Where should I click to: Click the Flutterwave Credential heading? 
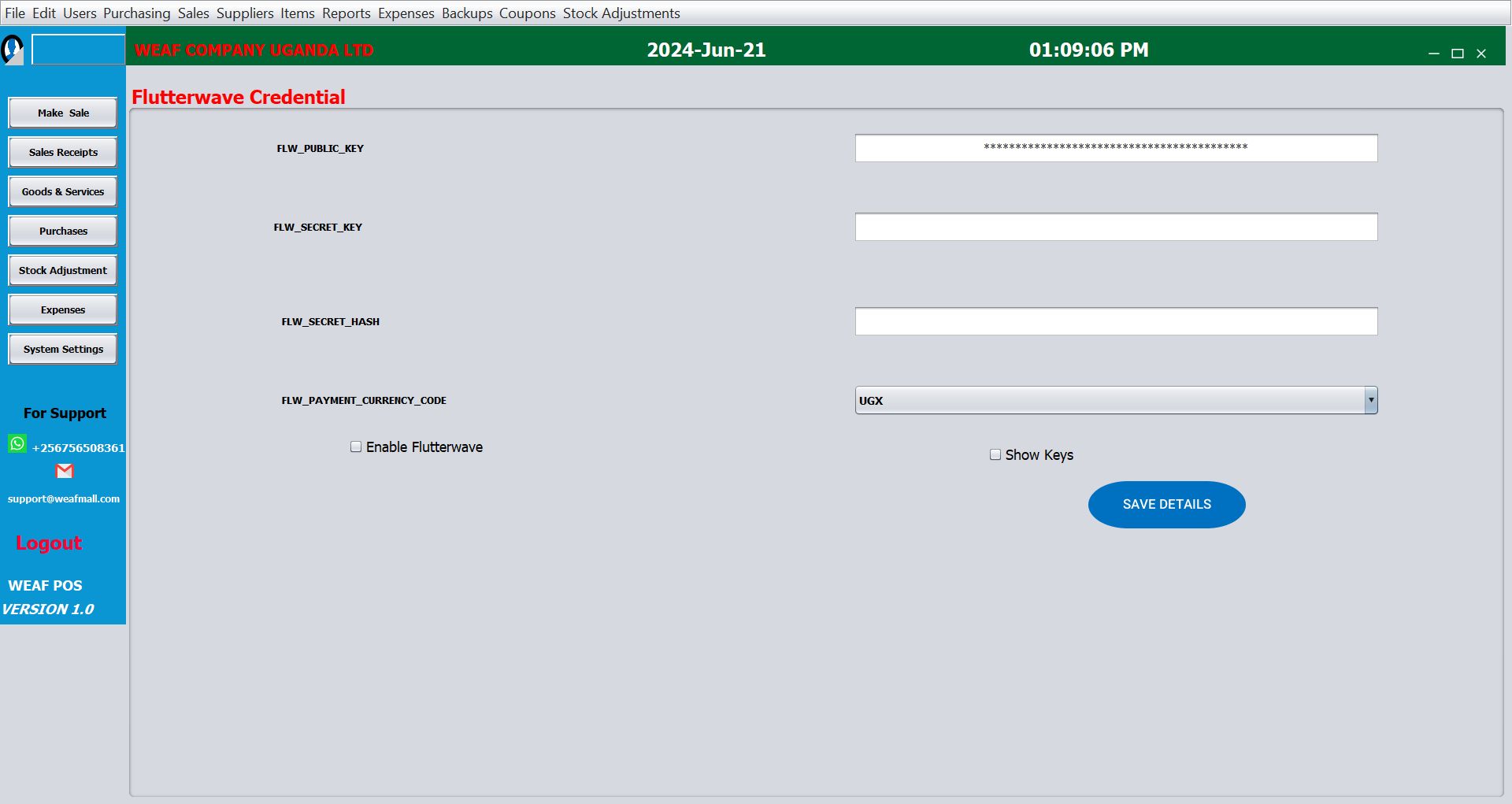tap(239, 97)
